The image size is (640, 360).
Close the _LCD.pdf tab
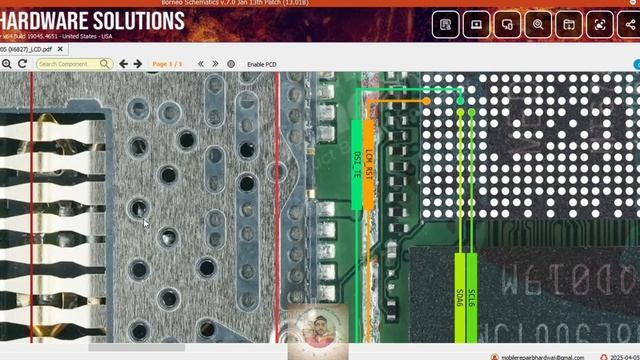[x=60, y=49]
